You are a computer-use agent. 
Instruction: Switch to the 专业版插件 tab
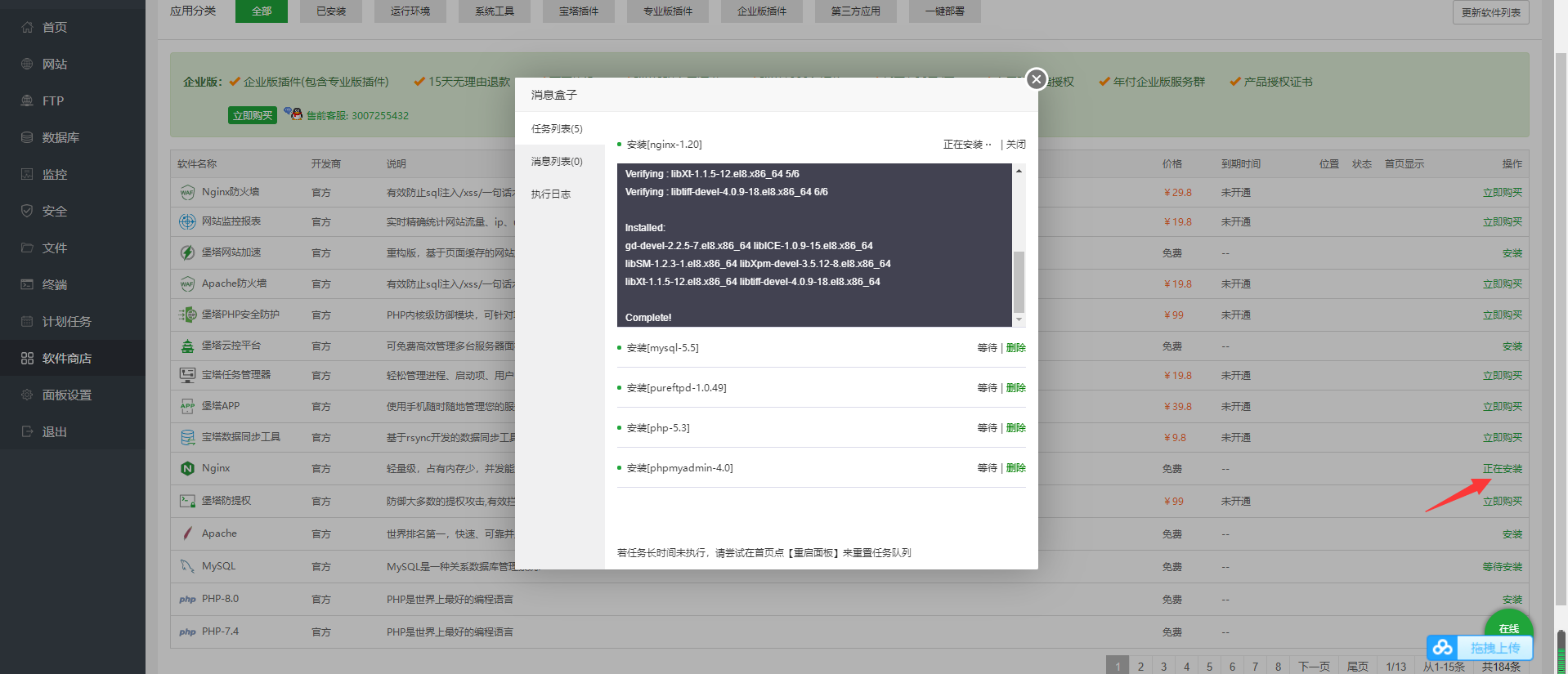[x=668, y=11]
